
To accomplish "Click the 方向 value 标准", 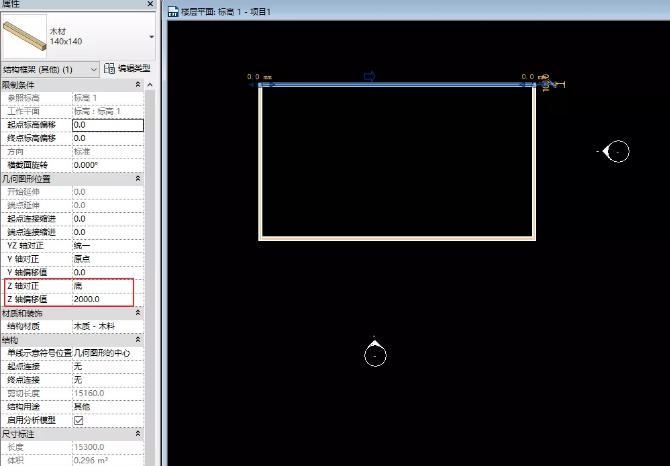I will click(108, 152).
